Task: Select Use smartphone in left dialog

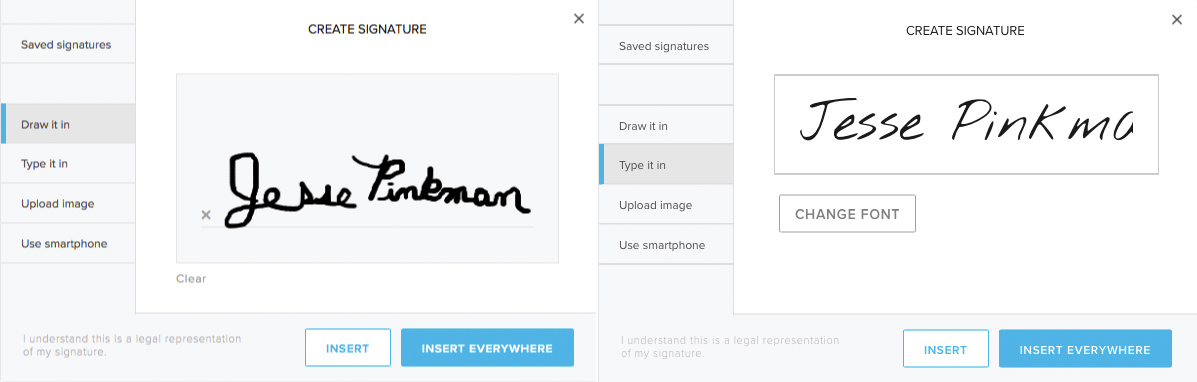Action: [x=68, y=244]
